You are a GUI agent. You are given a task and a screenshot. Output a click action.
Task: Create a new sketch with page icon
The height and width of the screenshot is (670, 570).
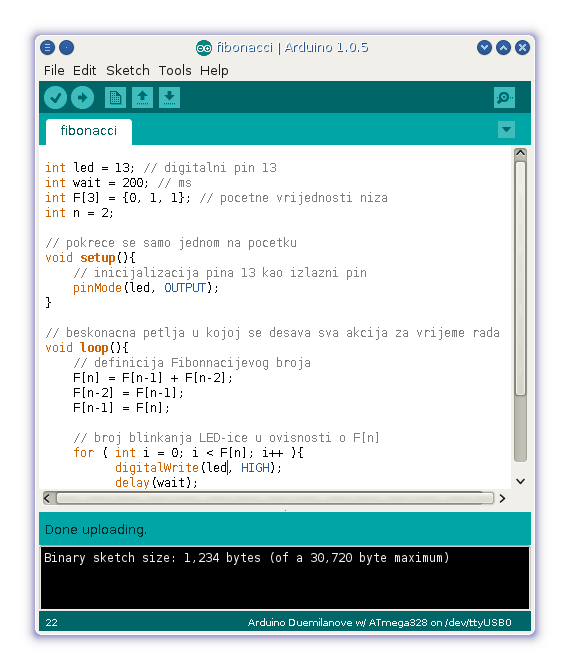(115, 98)
